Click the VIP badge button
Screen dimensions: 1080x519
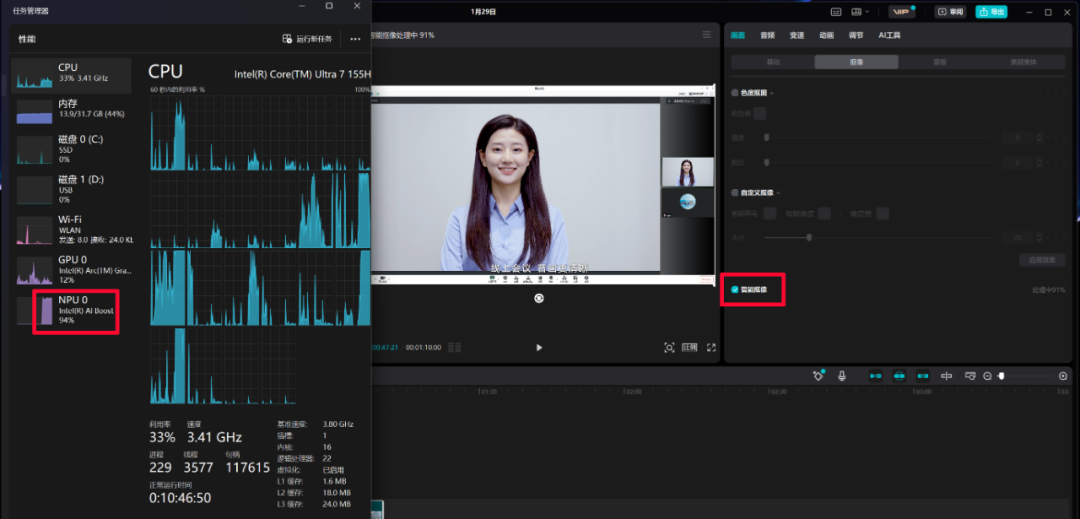point(901,12)
